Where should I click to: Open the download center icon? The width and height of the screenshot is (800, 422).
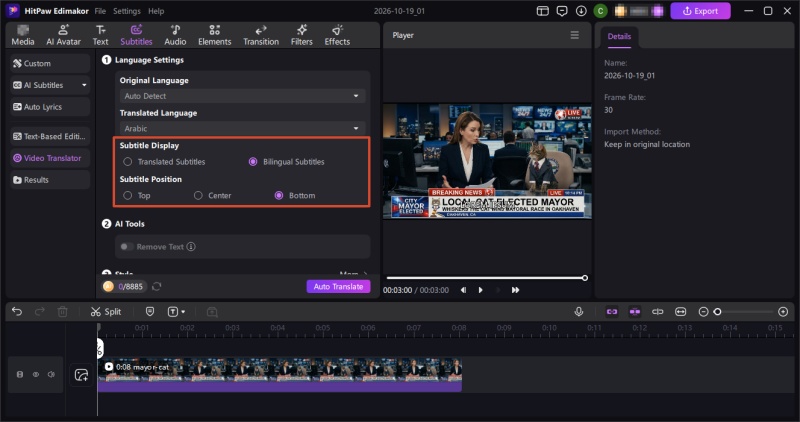tap(581, 11)
